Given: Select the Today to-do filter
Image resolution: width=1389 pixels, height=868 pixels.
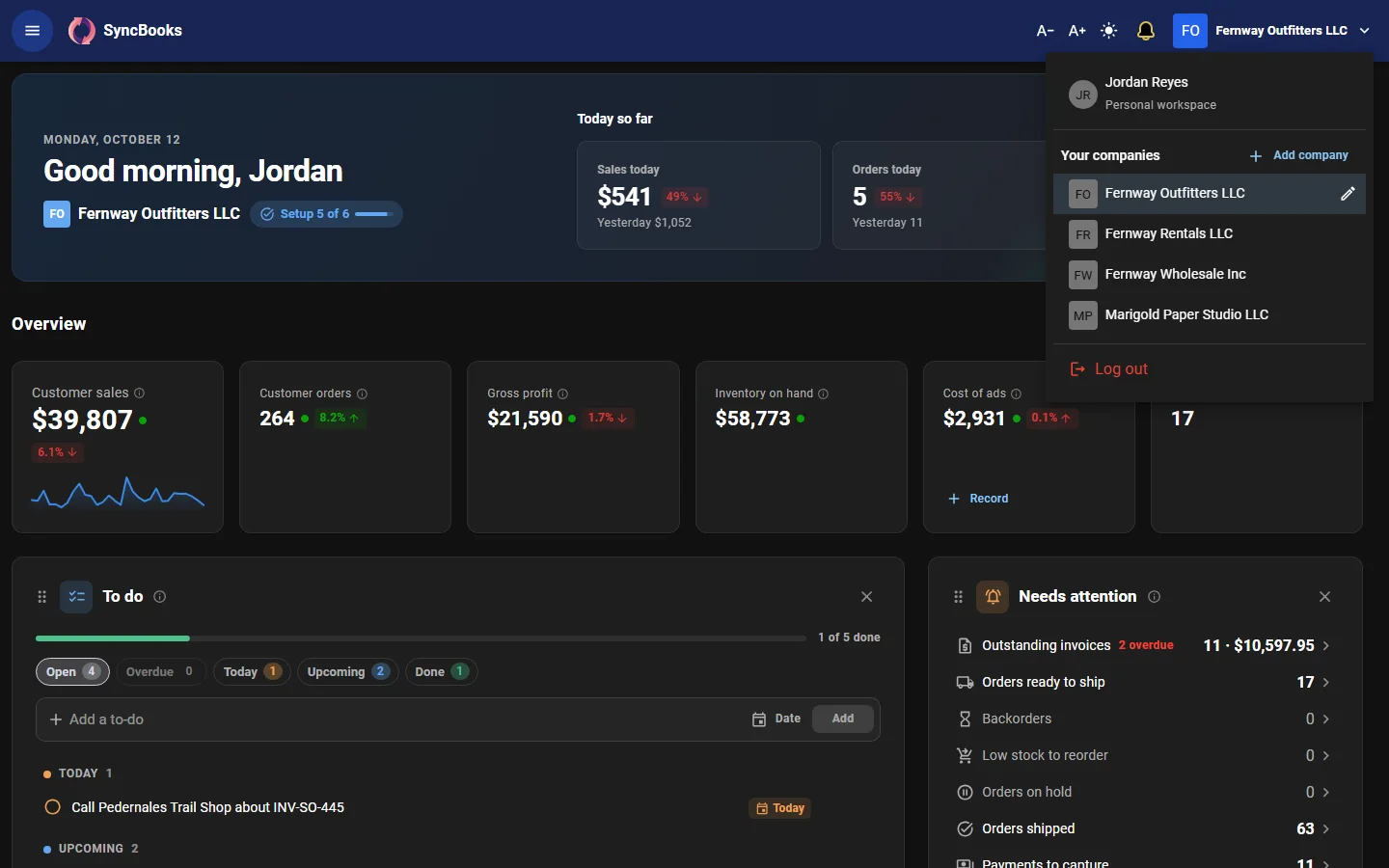Looking at the screenshot, I should tap(252, 672).
